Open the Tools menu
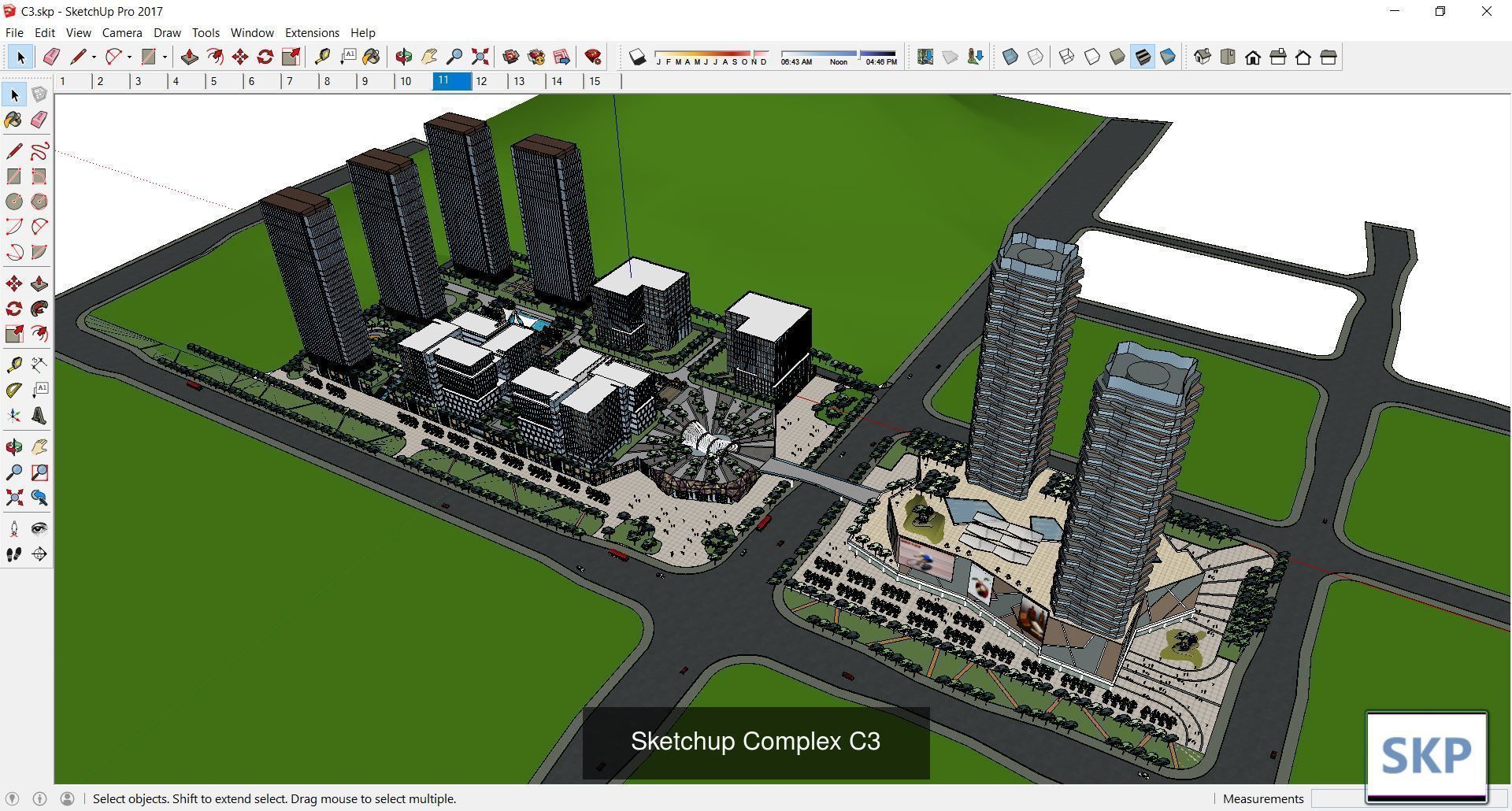The image size is (1512, 811). (206, 32)
